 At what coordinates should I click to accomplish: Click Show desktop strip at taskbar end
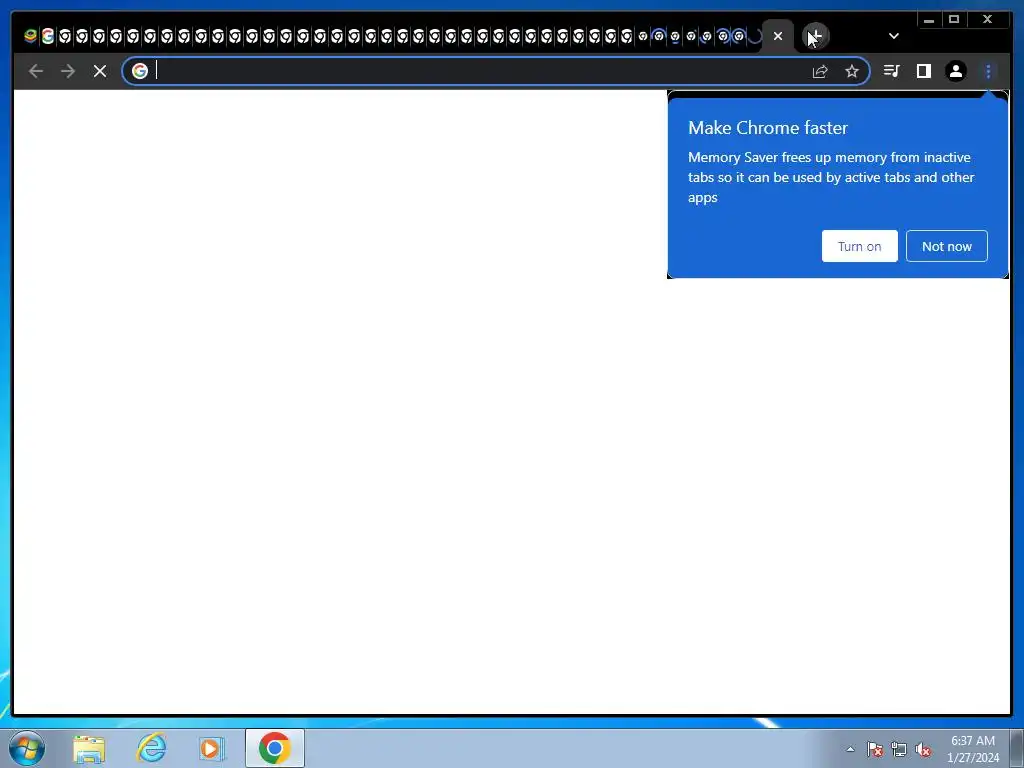(1017, 748)
